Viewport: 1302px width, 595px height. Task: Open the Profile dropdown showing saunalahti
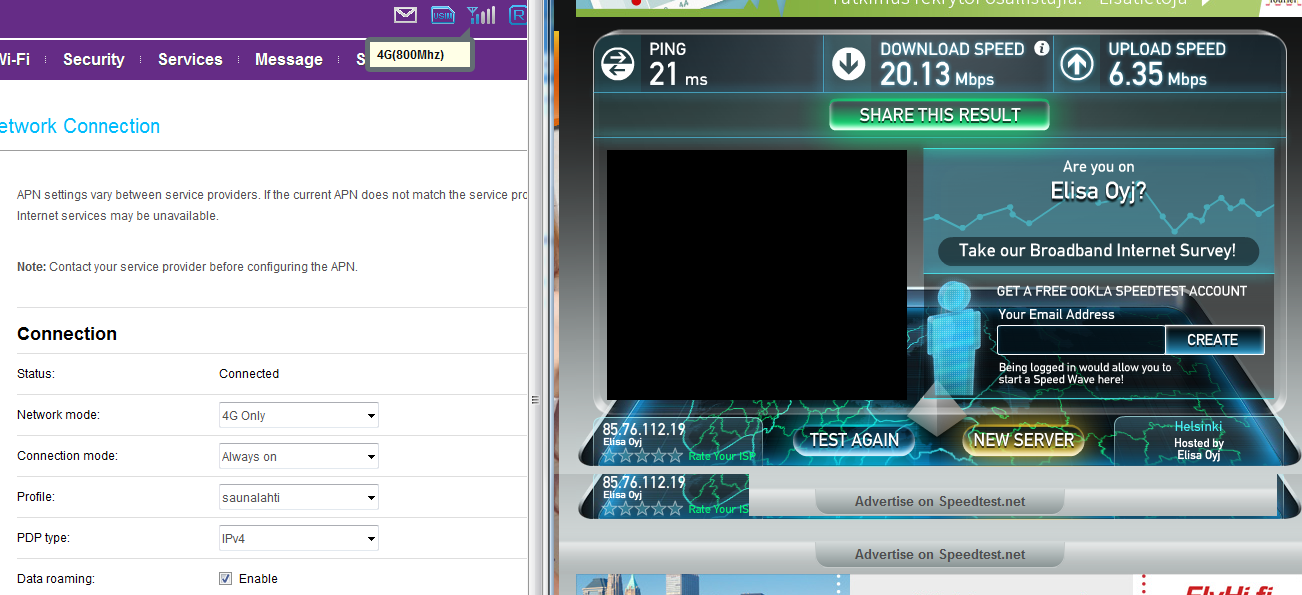coord(299,497)
